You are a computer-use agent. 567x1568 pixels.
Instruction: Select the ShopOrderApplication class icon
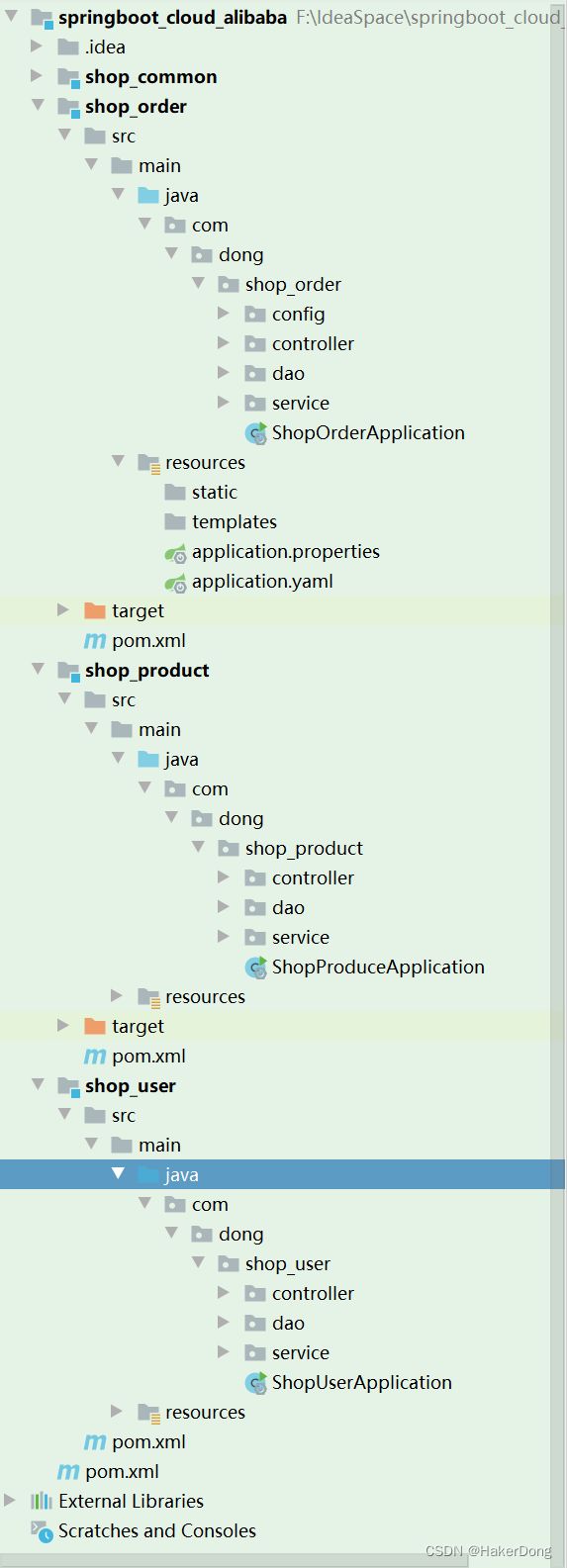tap(256, 433)
